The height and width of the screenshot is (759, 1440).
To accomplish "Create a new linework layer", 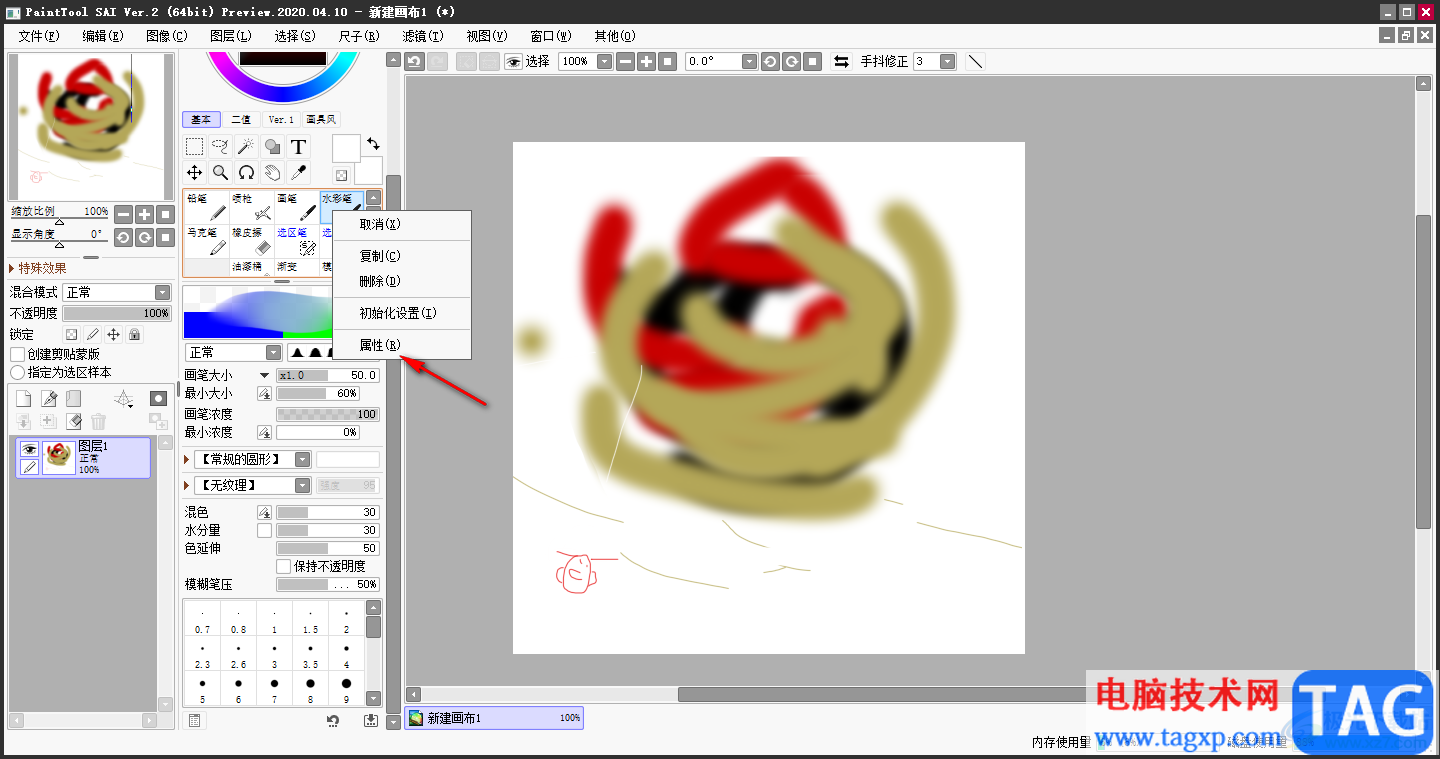I will (48, 399).
